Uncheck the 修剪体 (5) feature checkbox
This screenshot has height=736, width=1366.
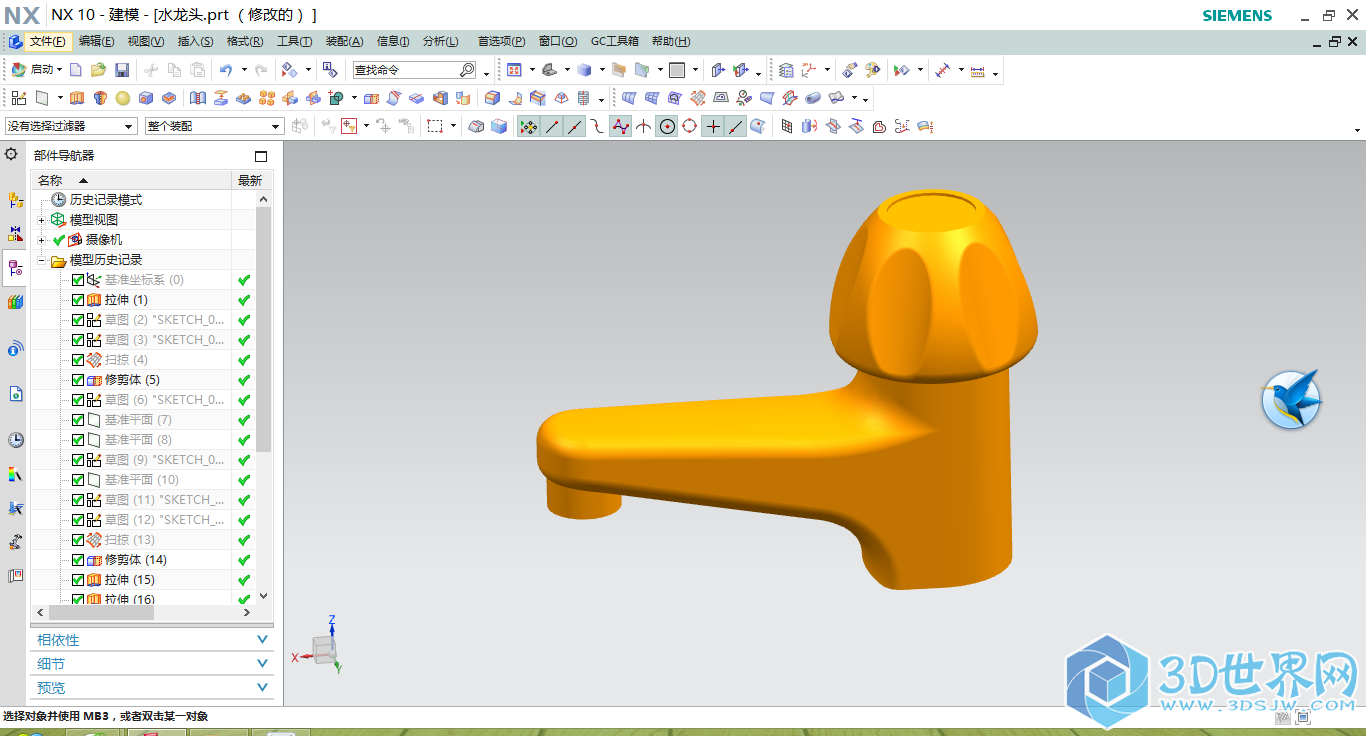coord(78,380)
